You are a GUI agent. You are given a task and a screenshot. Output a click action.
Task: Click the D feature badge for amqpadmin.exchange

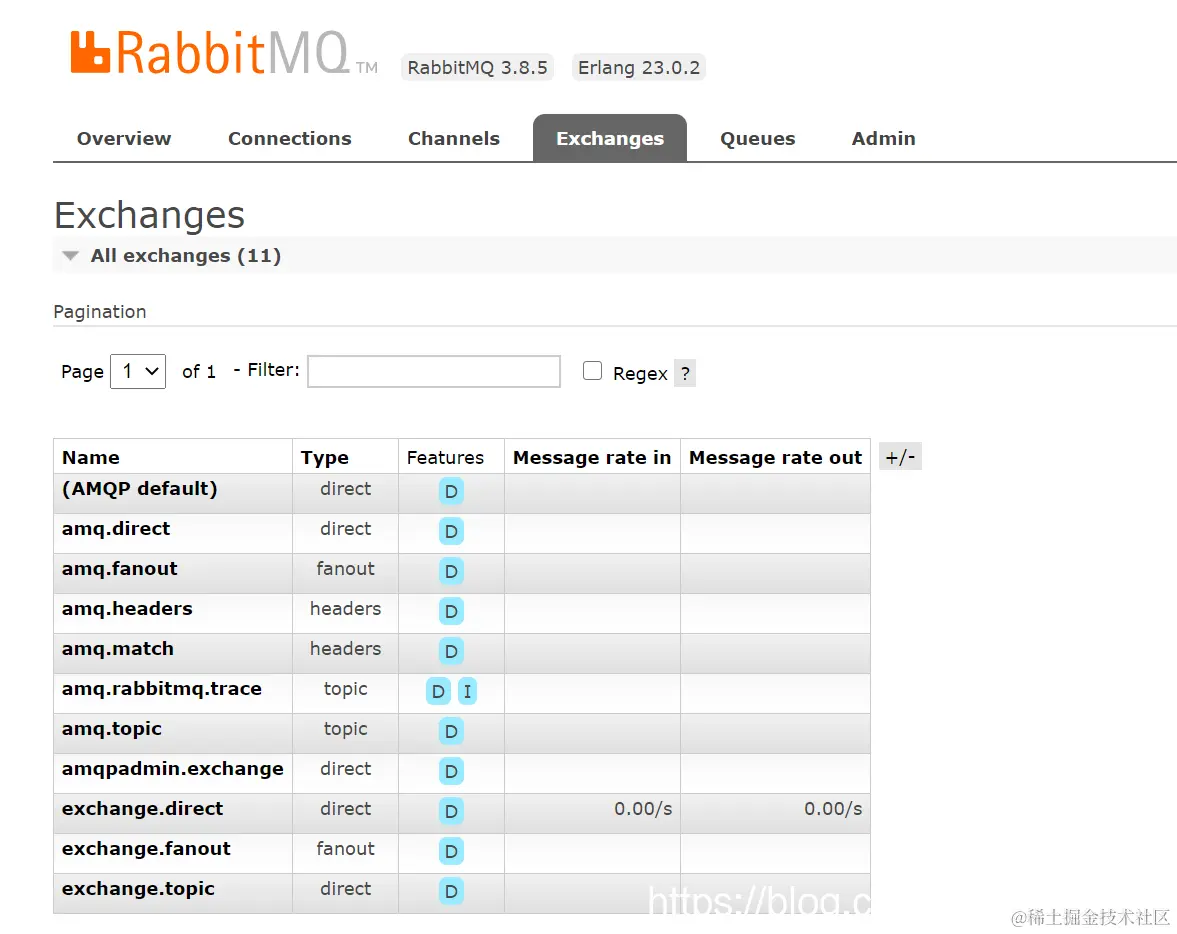click(x=451, y=771)
